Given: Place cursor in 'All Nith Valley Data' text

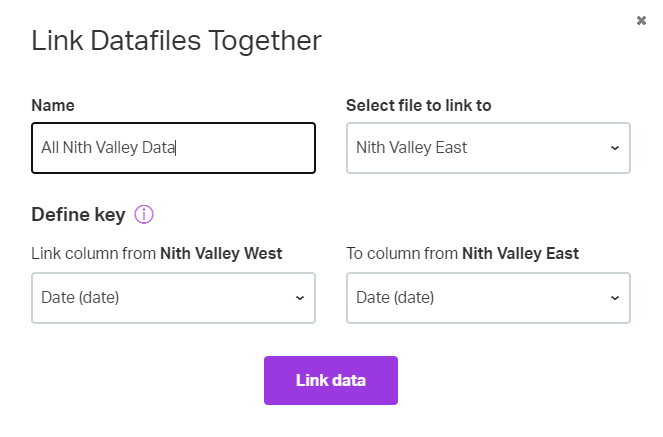Looking at the screenshot, I should point(108,147).
